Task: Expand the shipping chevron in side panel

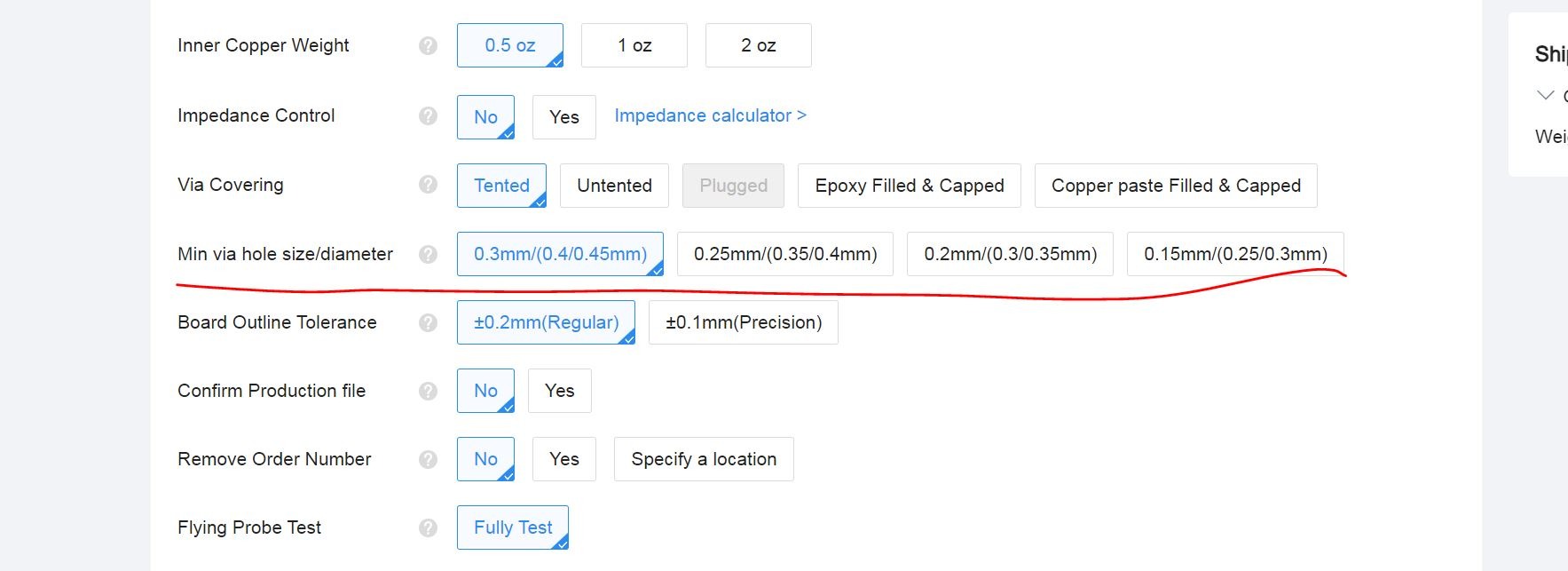Action: 1545,95
